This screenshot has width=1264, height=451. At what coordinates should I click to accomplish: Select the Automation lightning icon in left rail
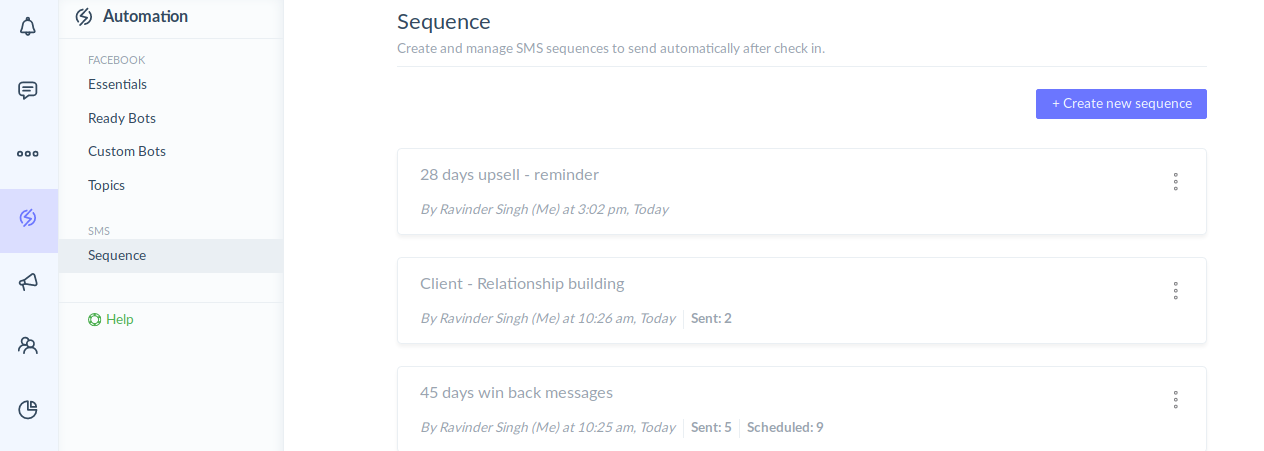click(28, 218)
